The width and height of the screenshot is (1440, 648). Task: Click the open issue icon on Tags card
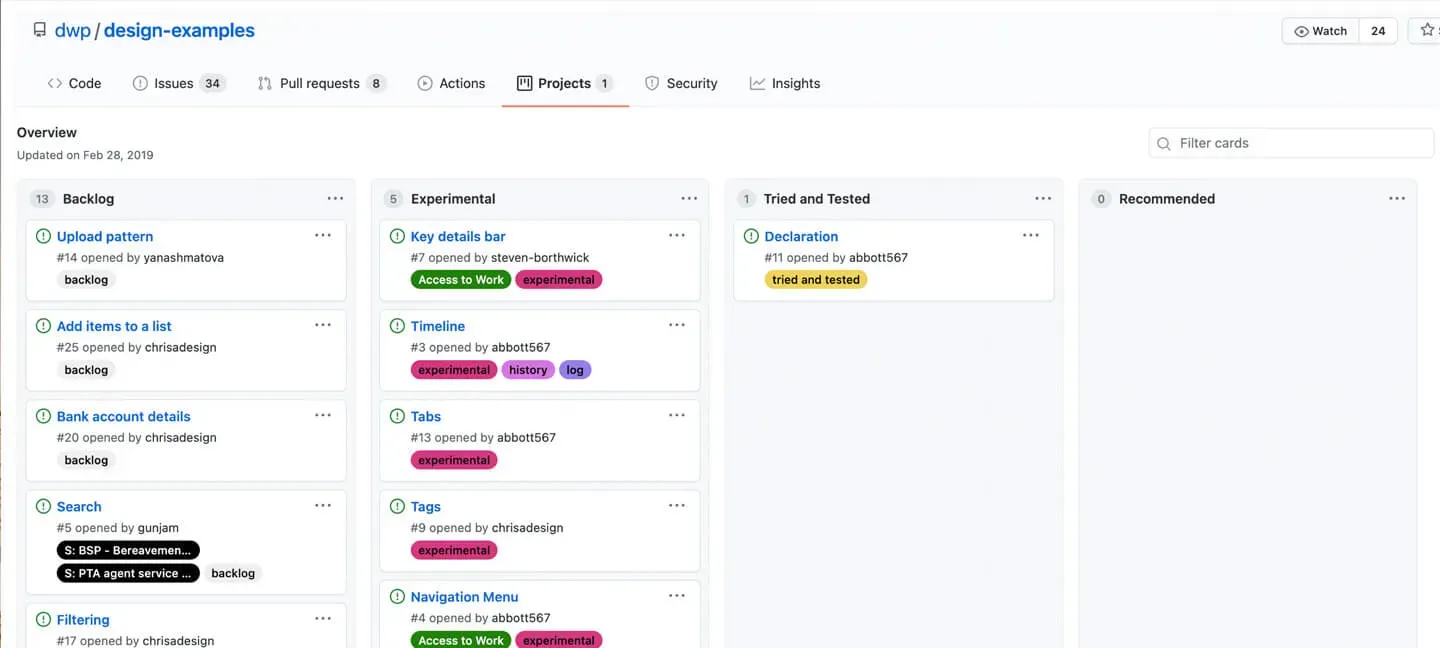[x=397, y=507]
